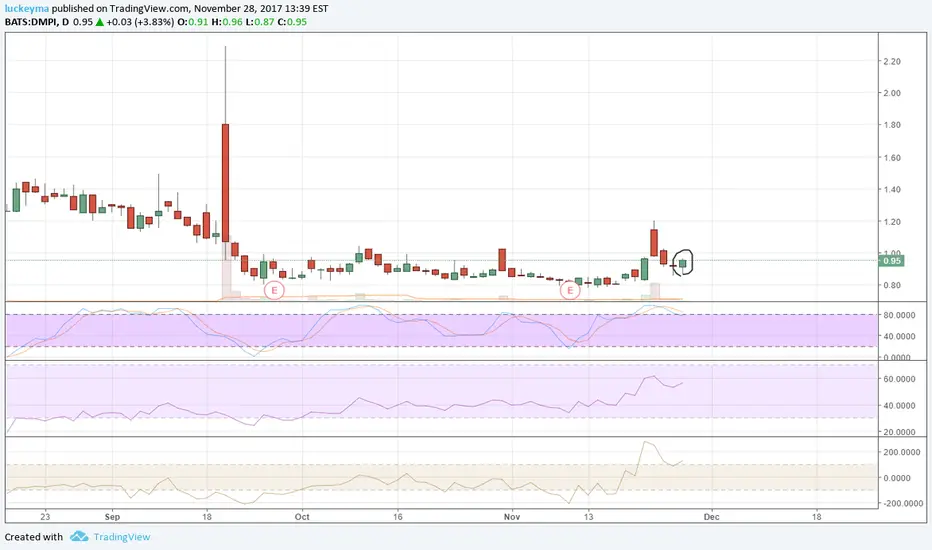Click the O:0.91 open value in header
The width and height of the screenshot is (932, 550).
pos(193,22)
